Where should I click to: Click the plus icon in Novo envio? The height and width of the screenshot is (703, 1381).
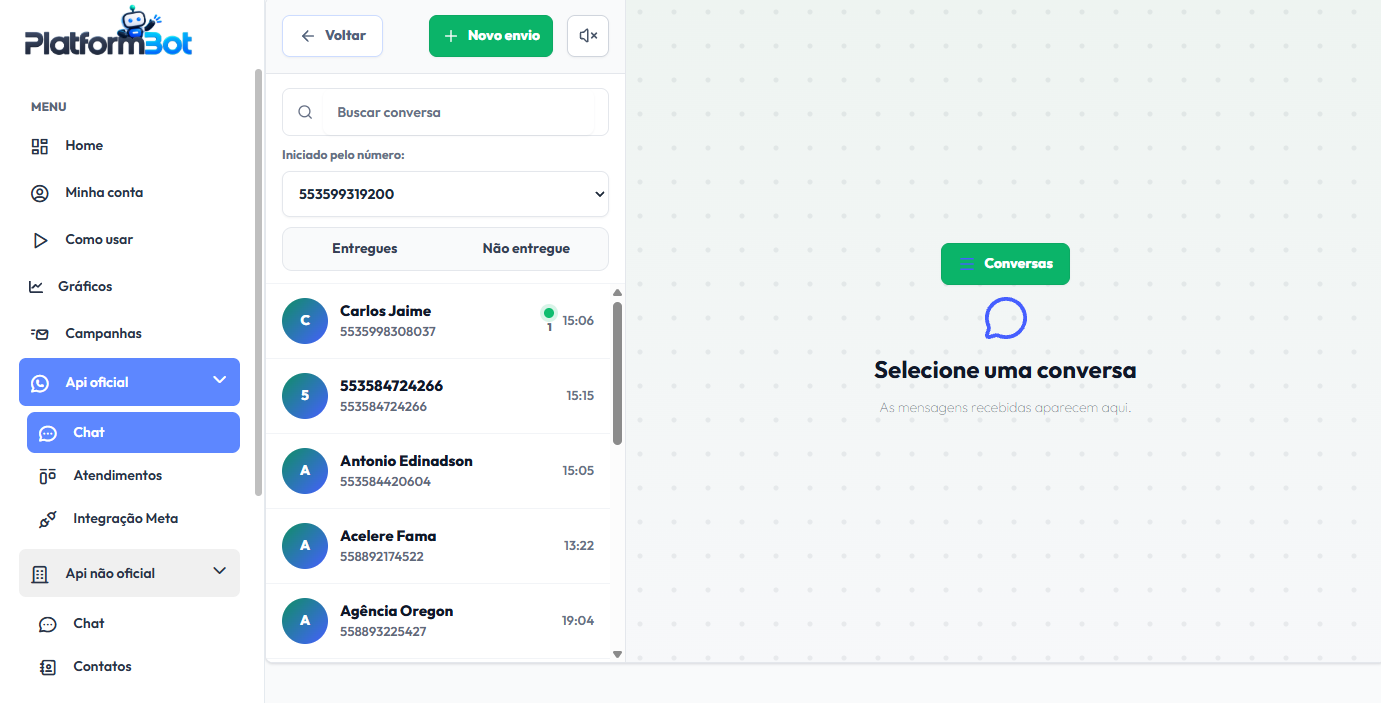click(451, 36)
